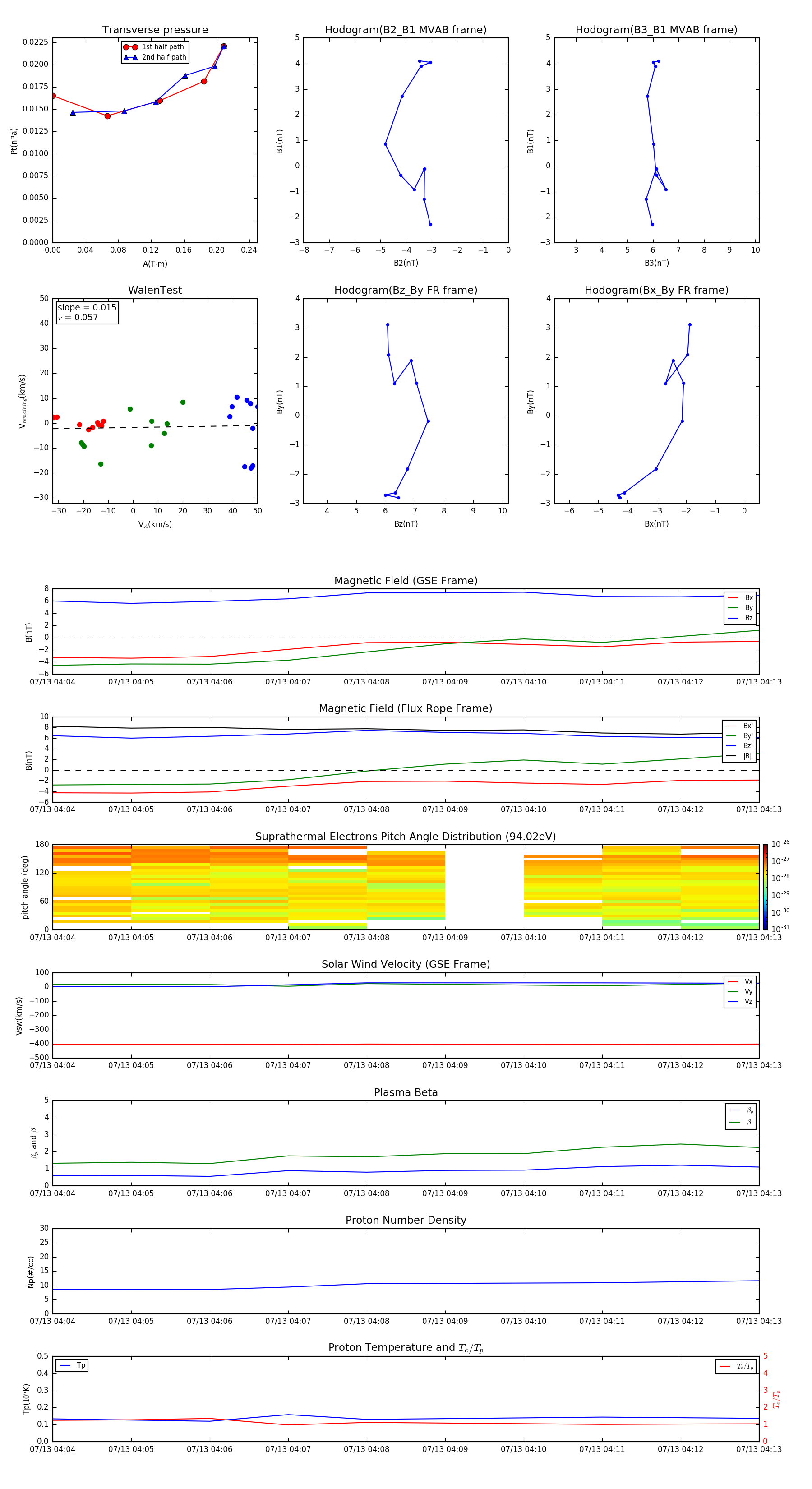The width and height of the screenshot is (812, 1489).
Task: Click the dashed fit line in WalenTest plot
Action: coord(155,427)
